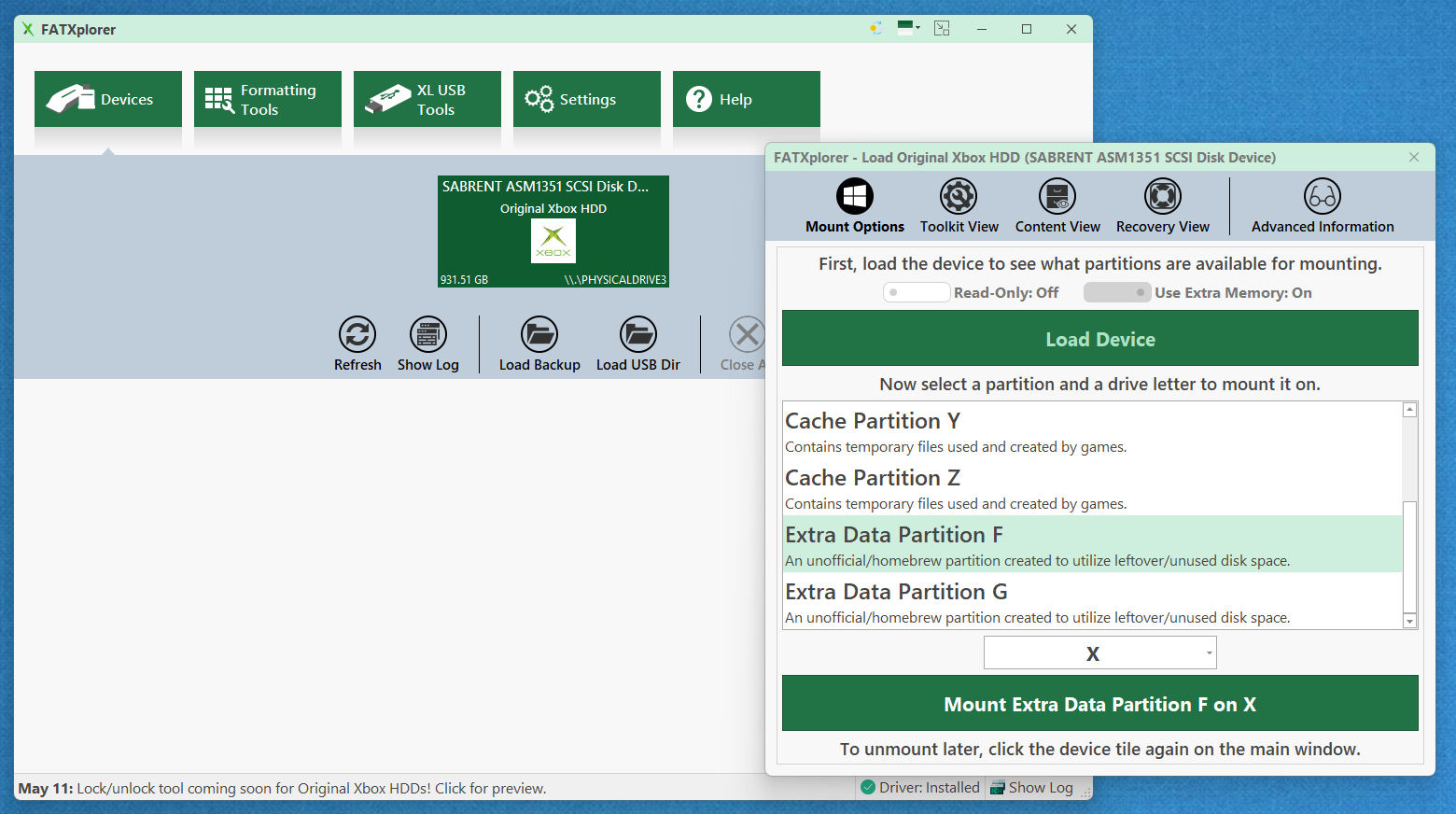This screenshot has width=1456, height=814.
Task: Click the Refresh icon
Action: point(357,334)
